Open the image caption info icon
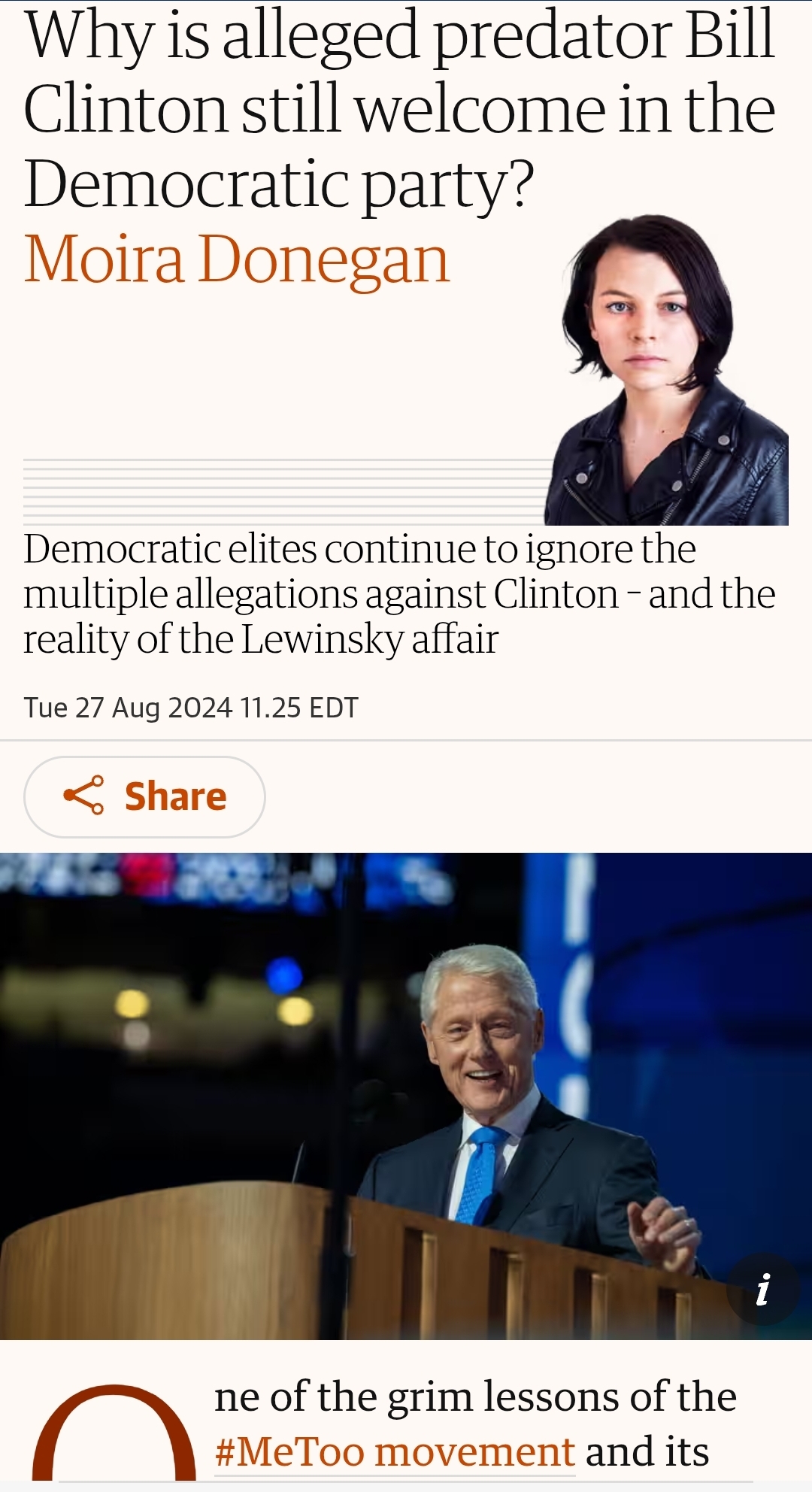Image resolution: width=812 pixels, height=1492 pixels. [763, 1289]
